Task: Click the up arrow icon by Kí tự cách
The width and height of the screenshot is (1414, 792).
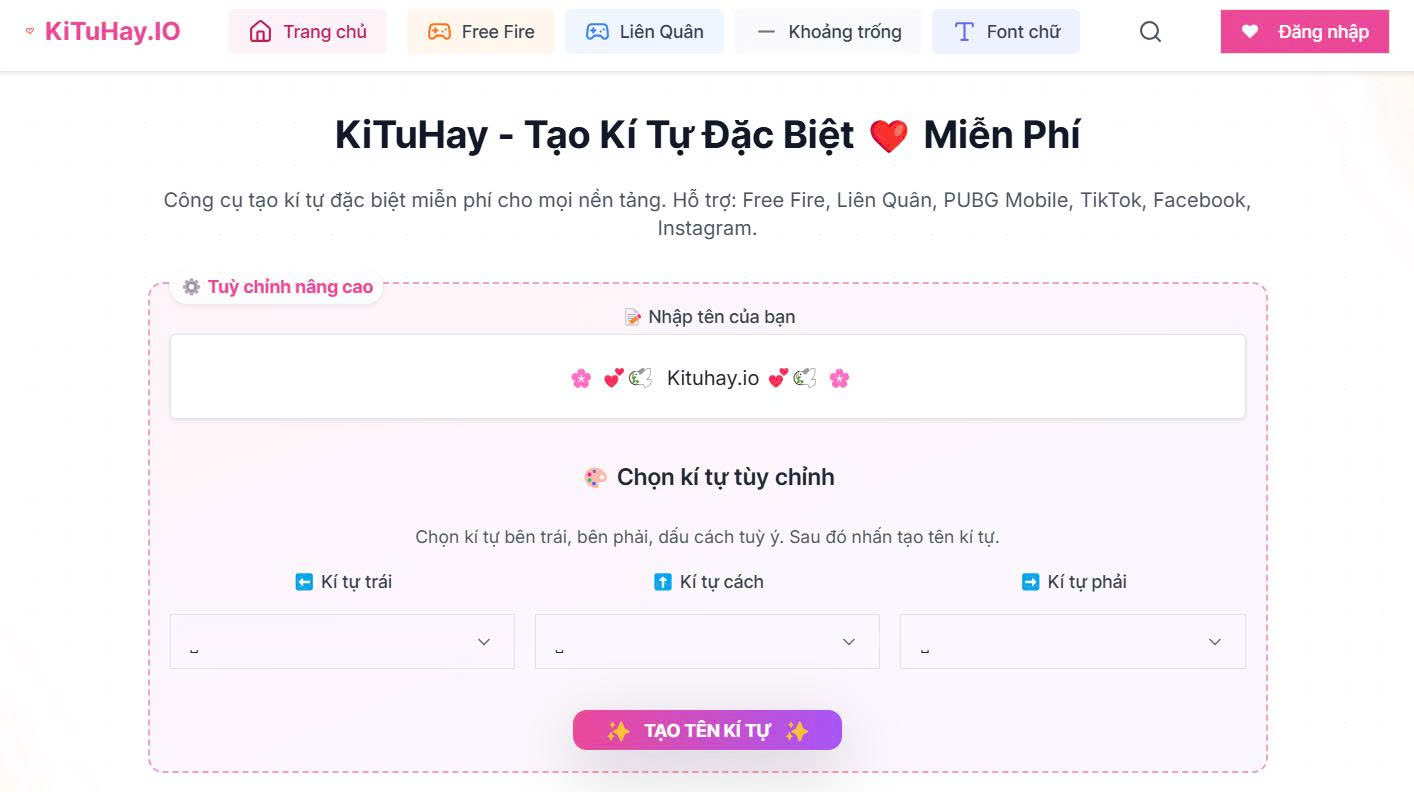Action: pos(662,582)
